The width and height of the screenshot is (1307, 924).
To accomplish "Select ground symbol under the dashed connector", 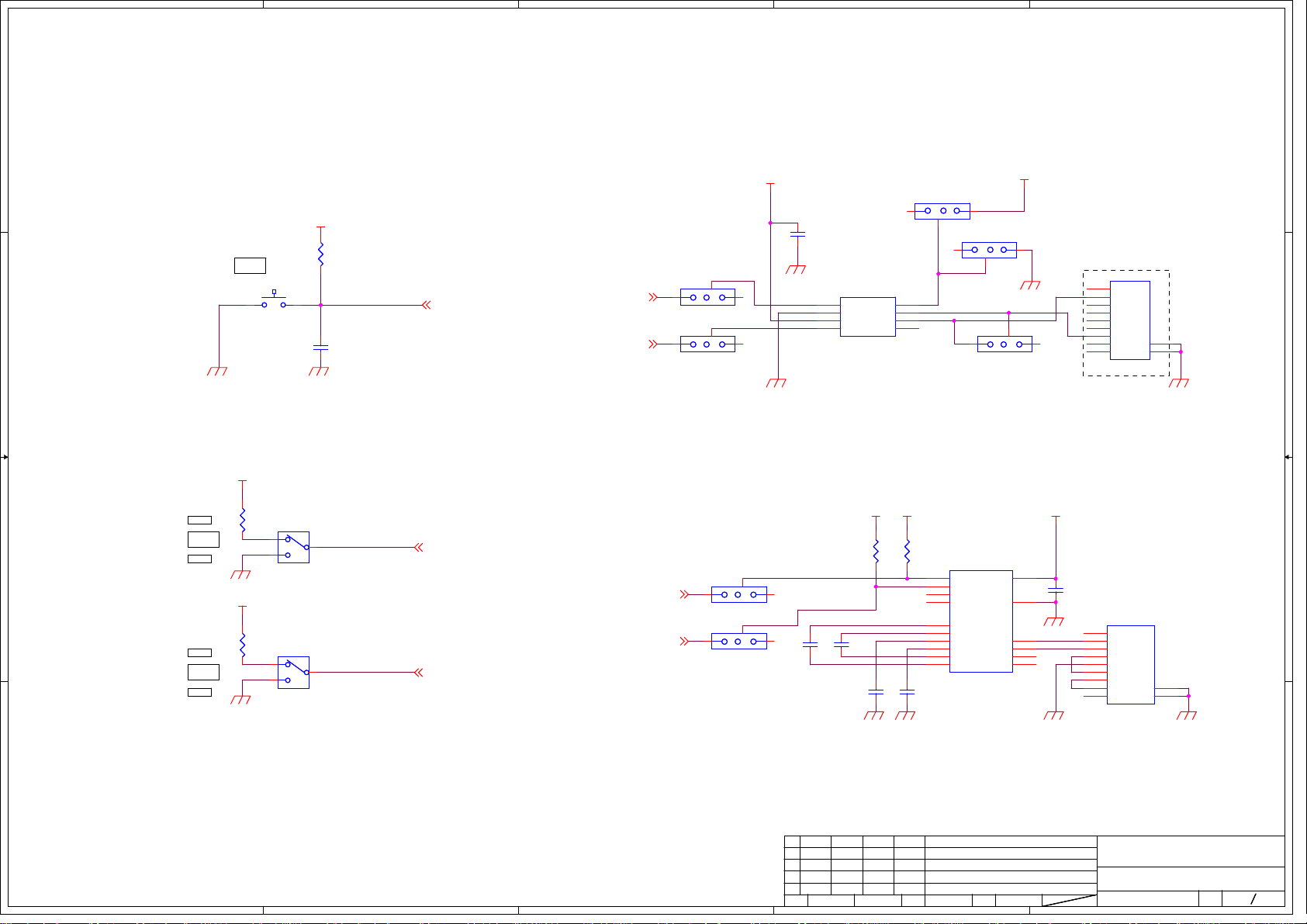I will [x=1179, y=383].
